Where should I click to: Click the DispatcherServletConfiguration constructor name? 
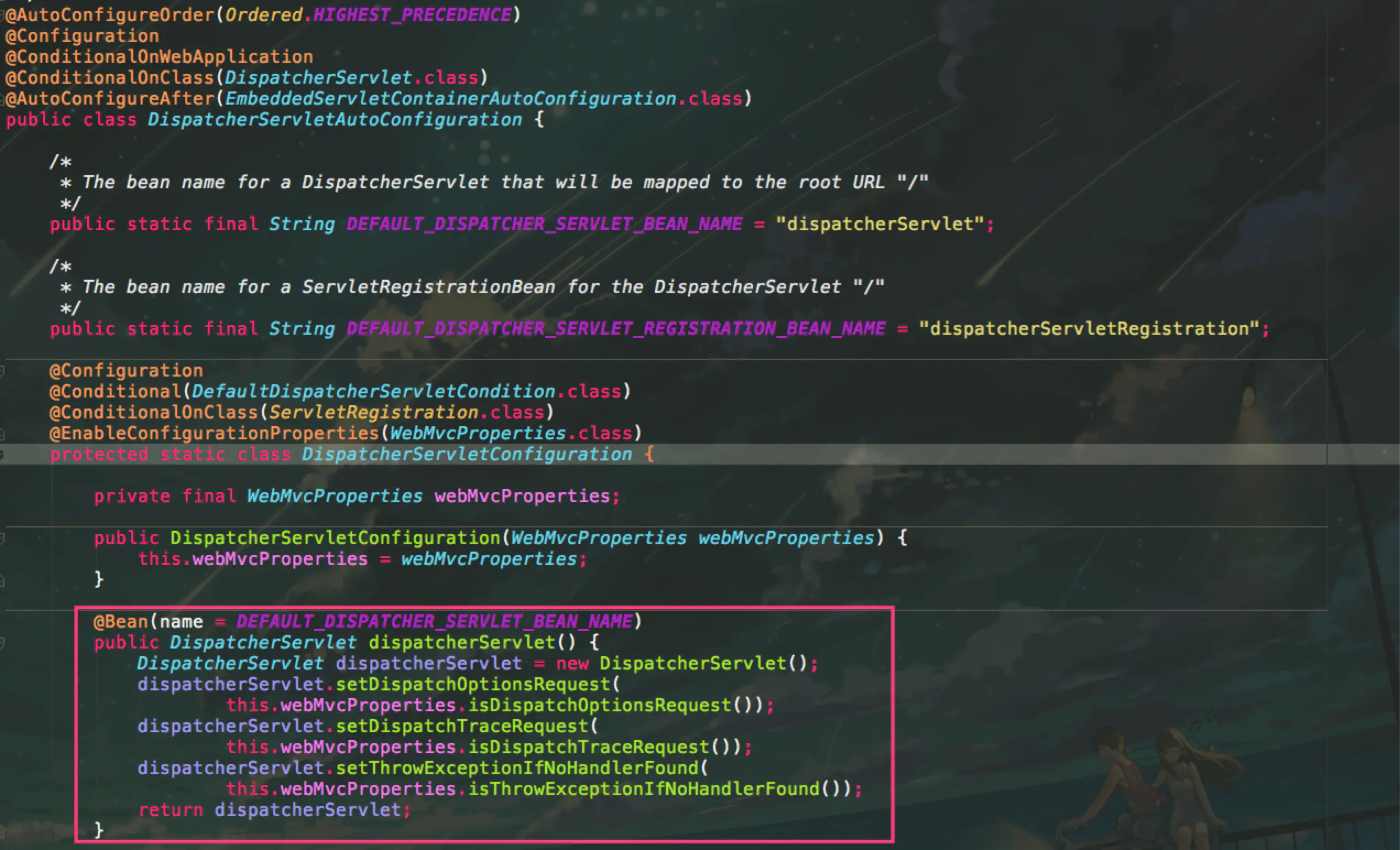coord(335,538)
